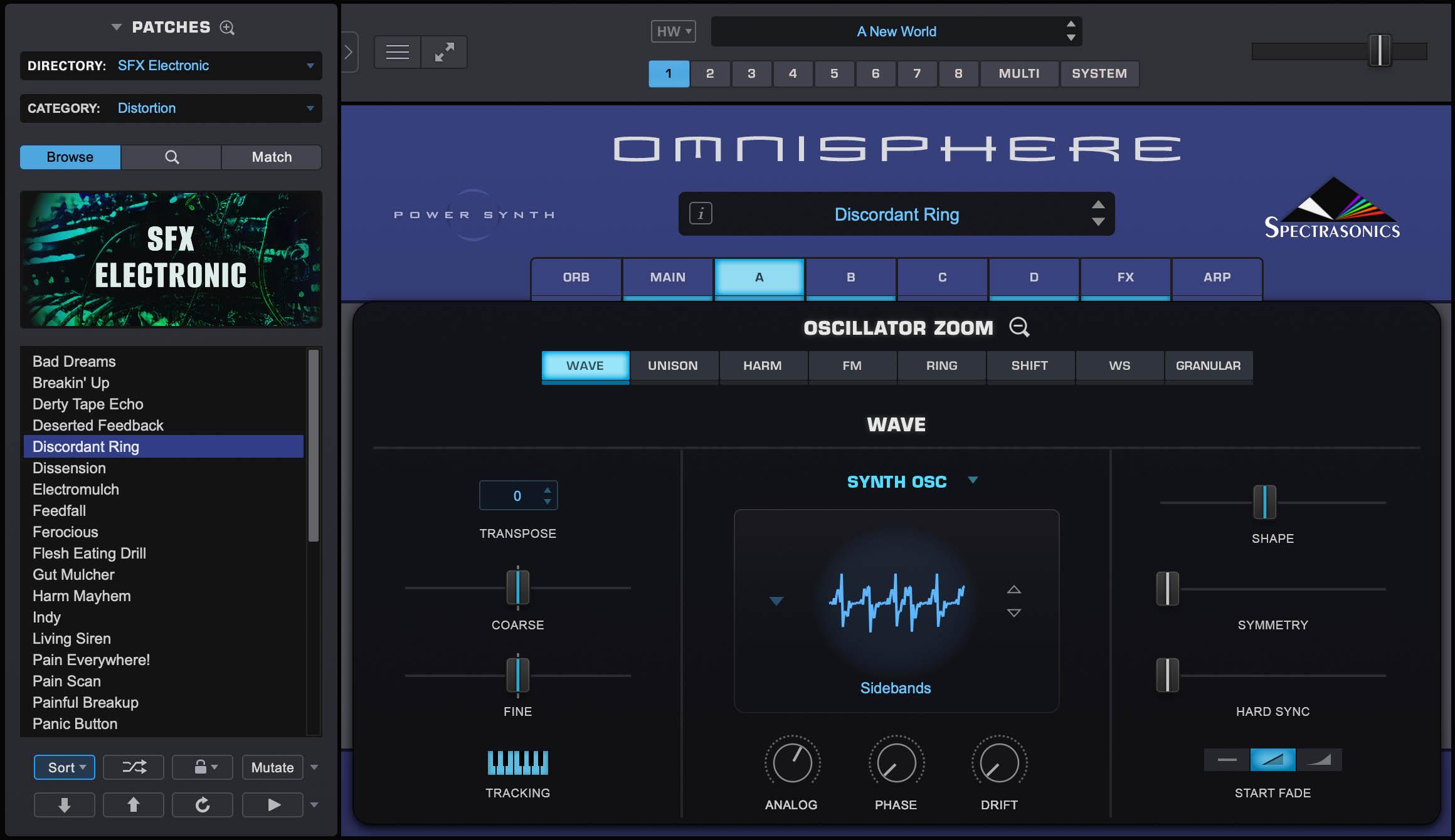Refresh the patch with the reload icon
This screenshot has height=840, width=1455.
pyautogui.click(x=202, y=804)
